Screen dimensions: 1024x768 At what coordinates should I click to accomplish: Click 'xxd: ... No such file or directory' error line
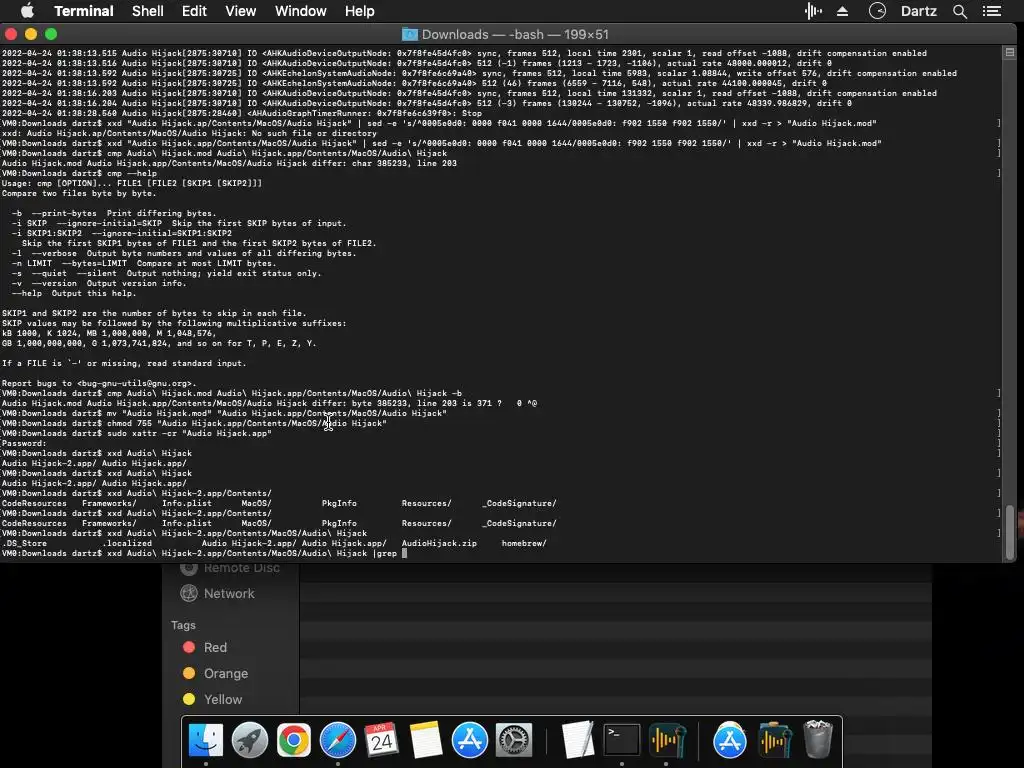click(x=189, y=133)
